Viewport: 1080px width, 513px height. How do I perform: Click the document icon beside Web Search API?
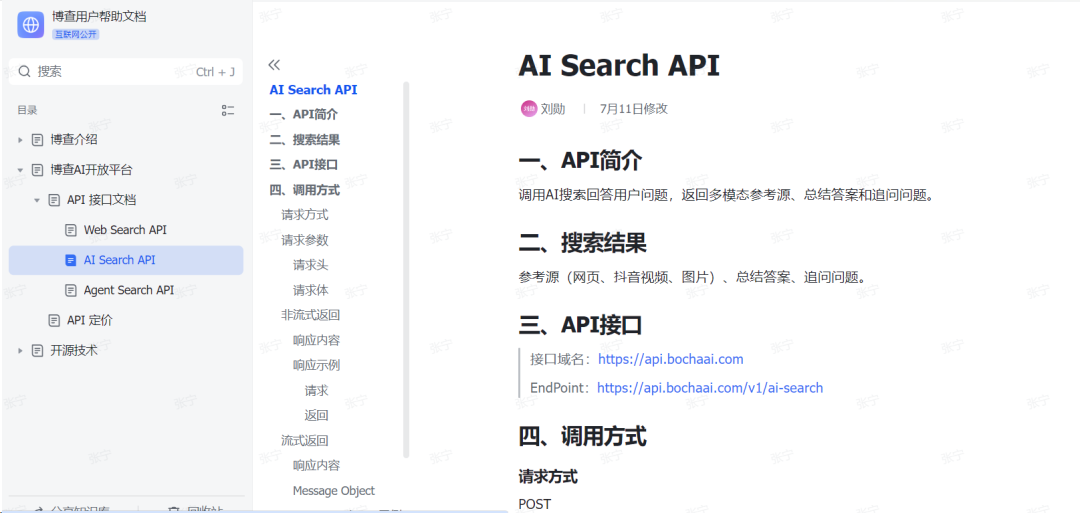(71, 230)
